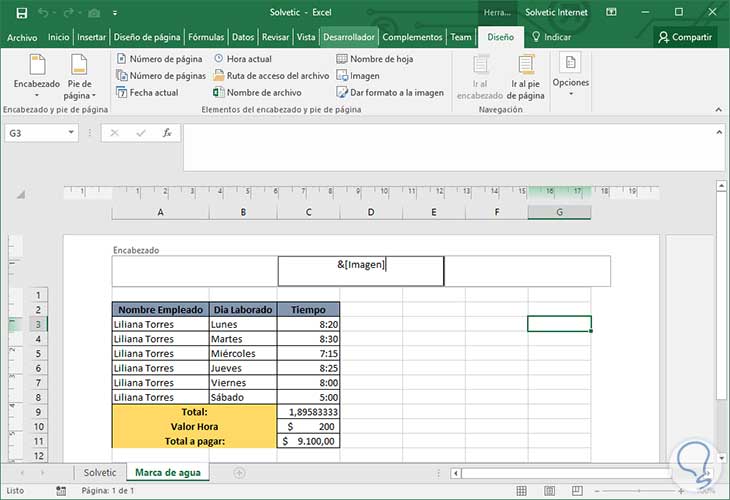The image size is (730, 500).
Task: Click the Compartir button
Action: (685, 37)
